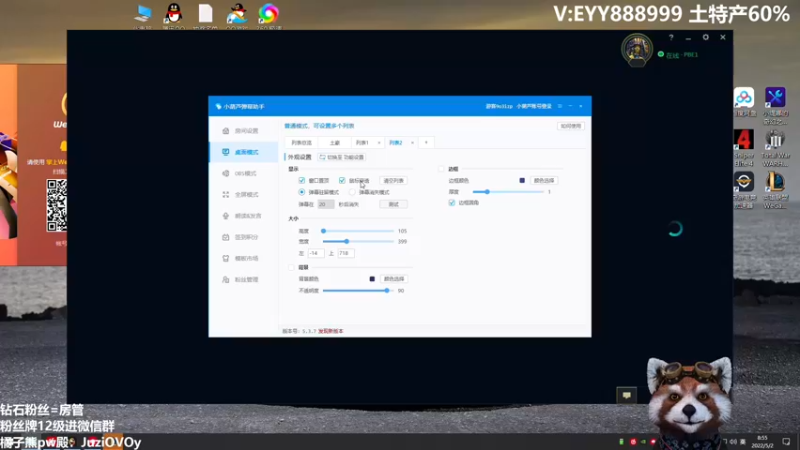Viewport: 800px width, 450px height.
Task: Click the 清空列表 button
Action: [393, 181]
